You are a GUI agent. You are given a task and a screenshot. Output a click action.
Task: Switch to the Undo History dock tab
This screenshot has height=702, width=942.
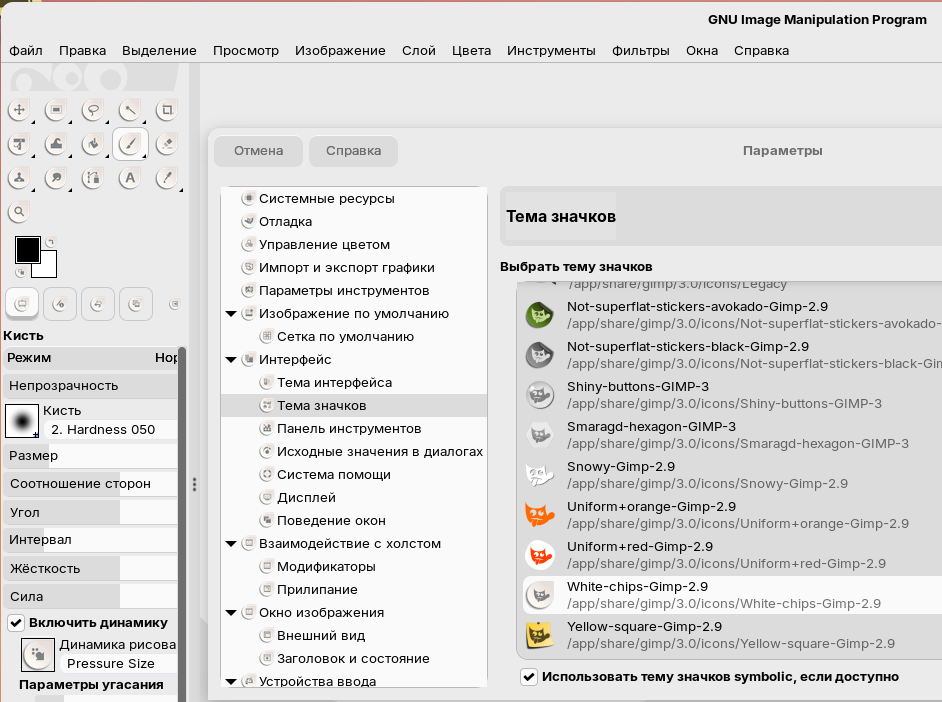[98, 304]
